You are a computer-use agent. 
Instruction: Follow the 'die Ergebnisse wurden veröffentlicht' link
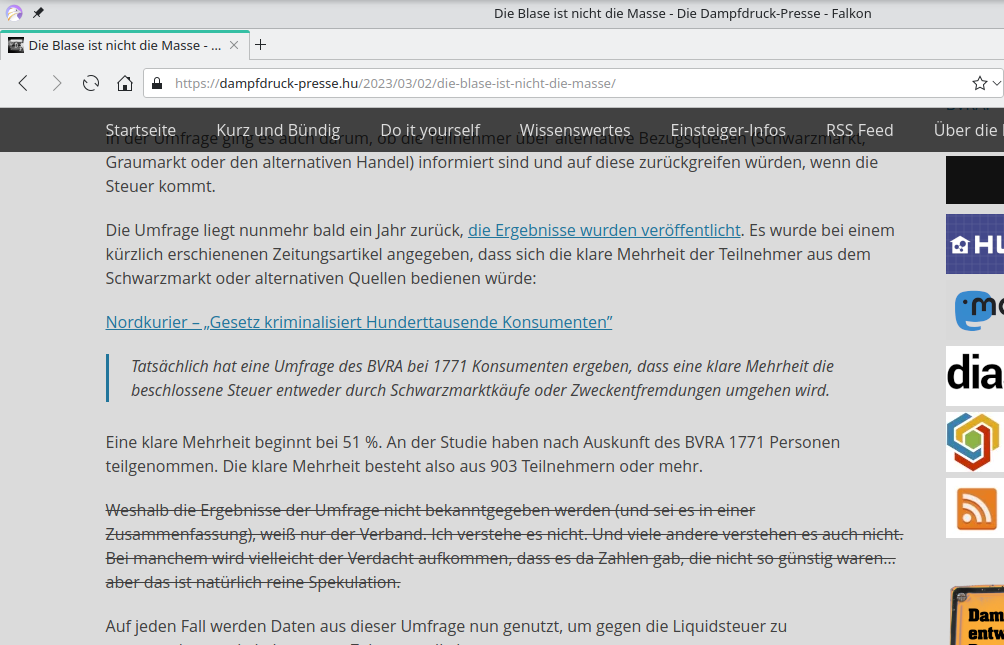pos(604,230)
